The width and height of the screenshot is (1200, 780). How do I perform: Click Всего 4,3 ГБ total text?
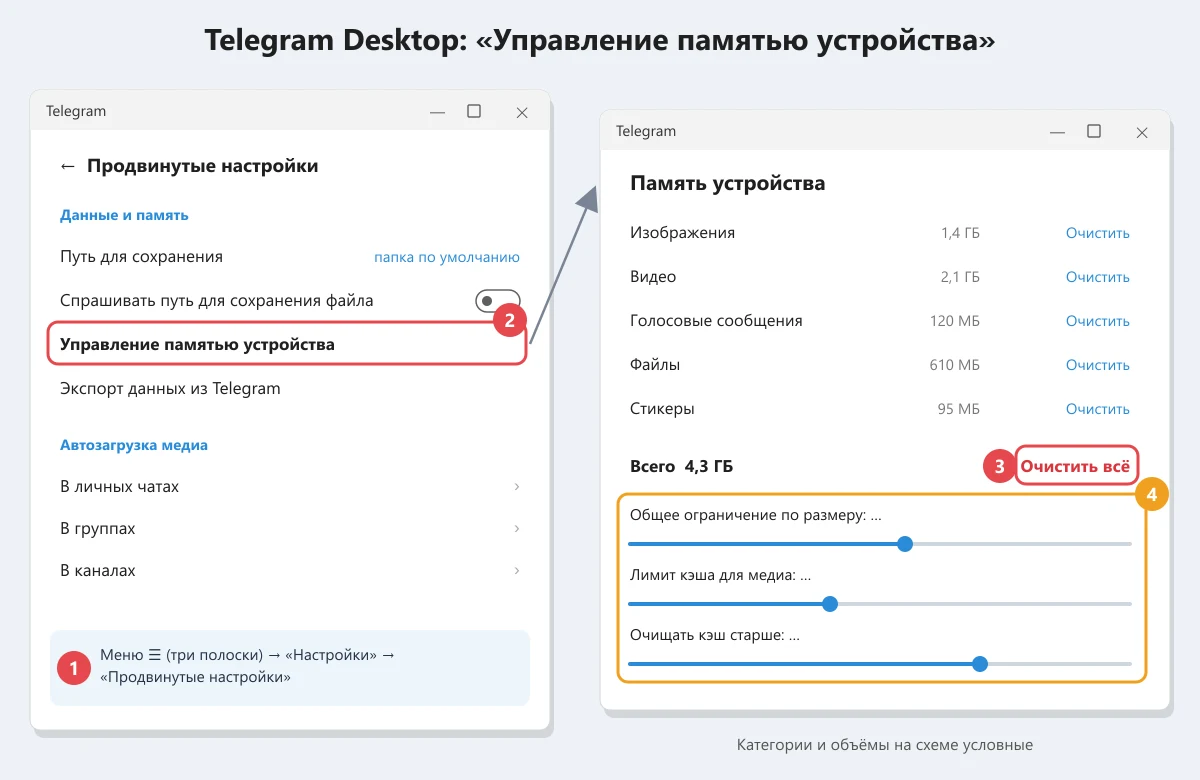coord(681,466)
